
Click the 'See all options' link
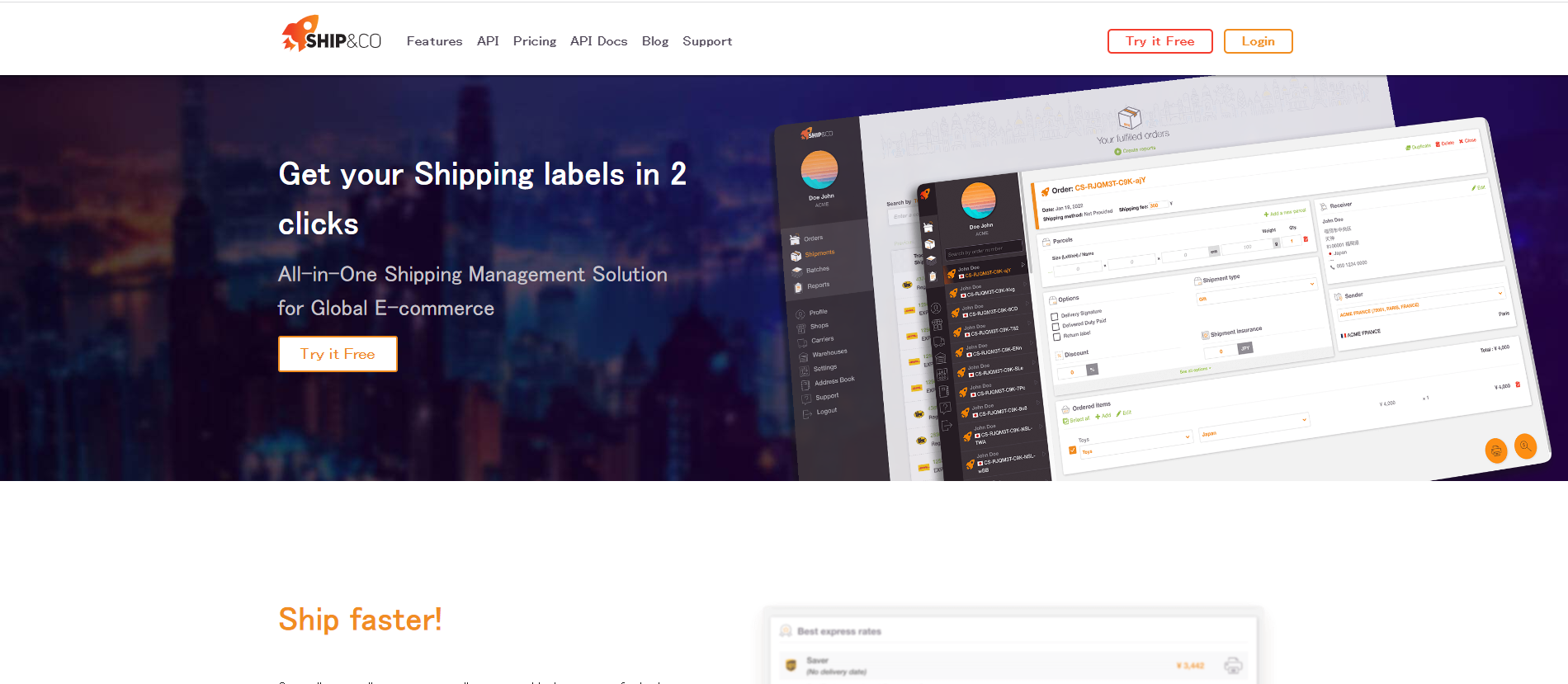[x=1195, y=370]
